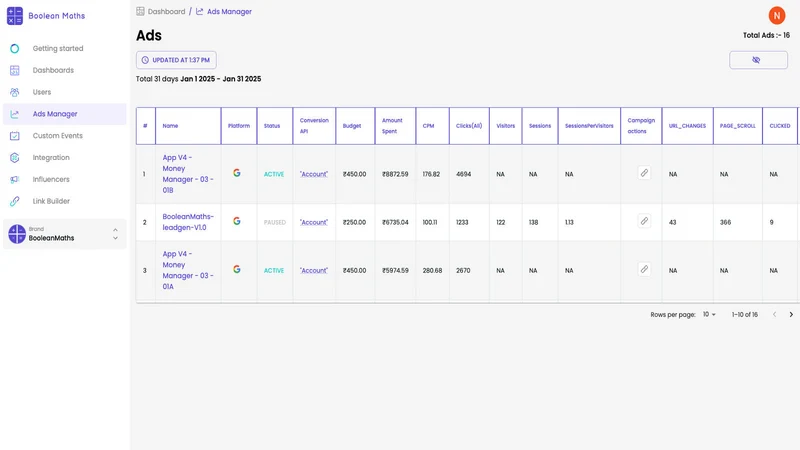Click the URL_CHANGES column header
The height and width of the screenshot is (450, 800).
(x=687, y=126)
